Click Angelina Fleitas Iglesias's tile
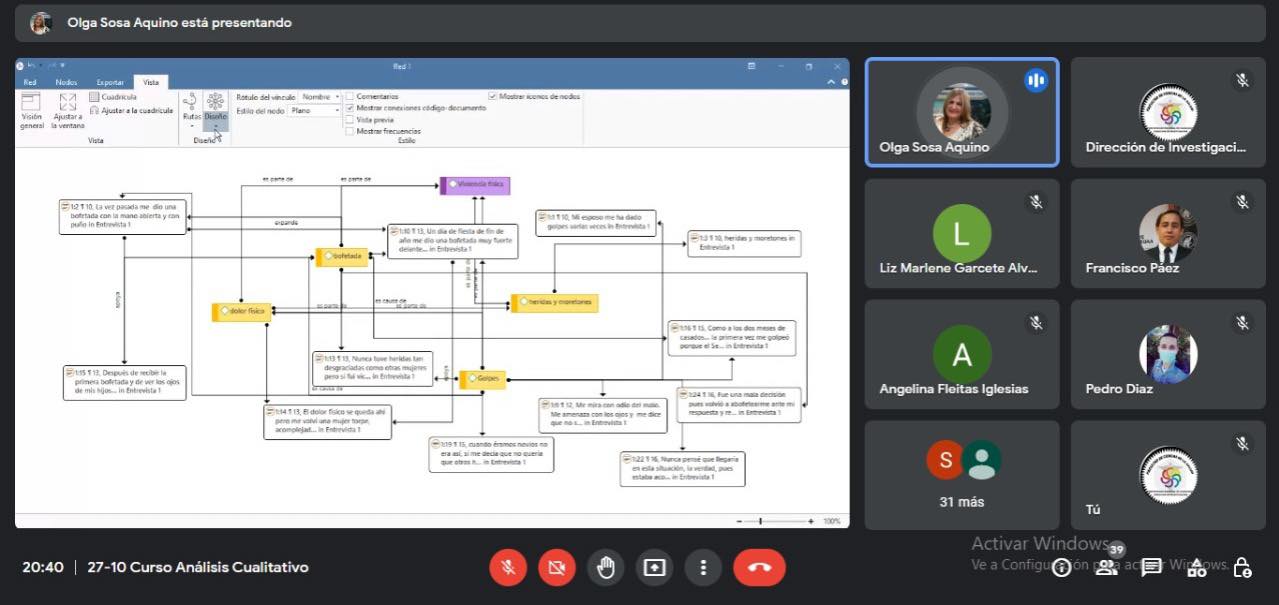This screenshot has width=1279, height=605. pos(961,354)
